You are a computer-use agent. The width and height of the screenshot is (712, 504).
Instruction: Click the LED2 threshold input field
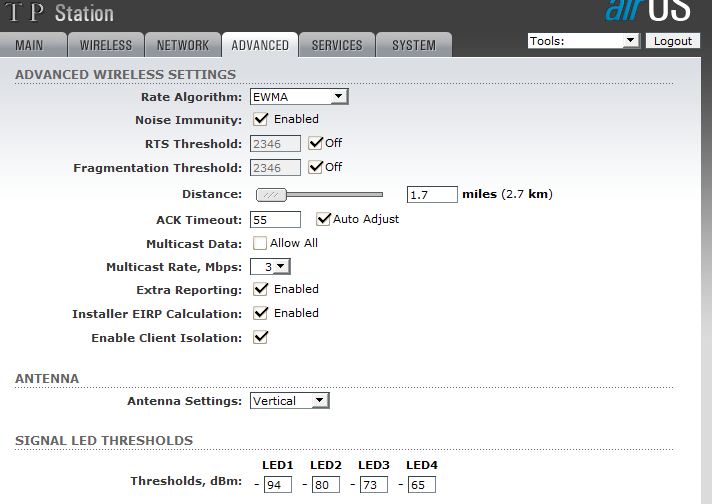pyautogui.click(x=326, y=484)
